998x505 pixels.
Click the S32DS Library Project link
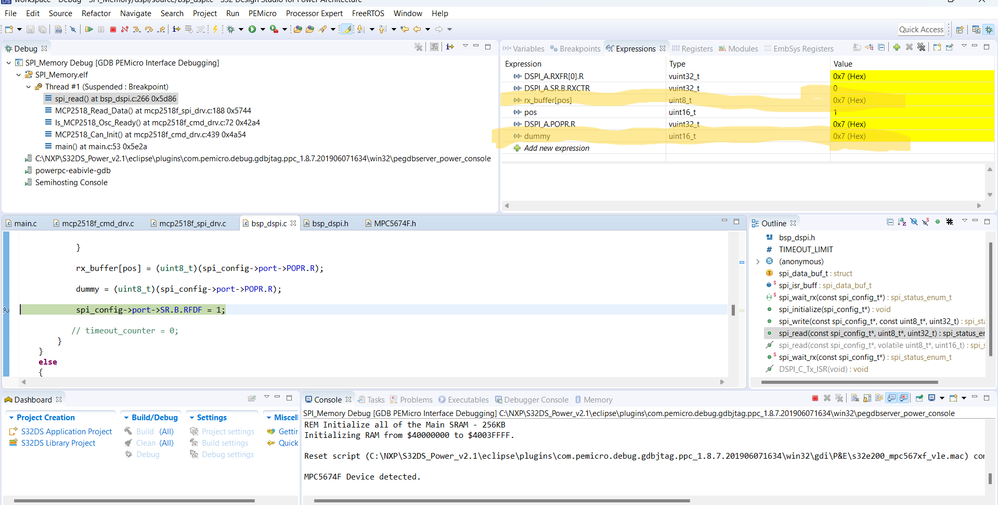[58, 443]
